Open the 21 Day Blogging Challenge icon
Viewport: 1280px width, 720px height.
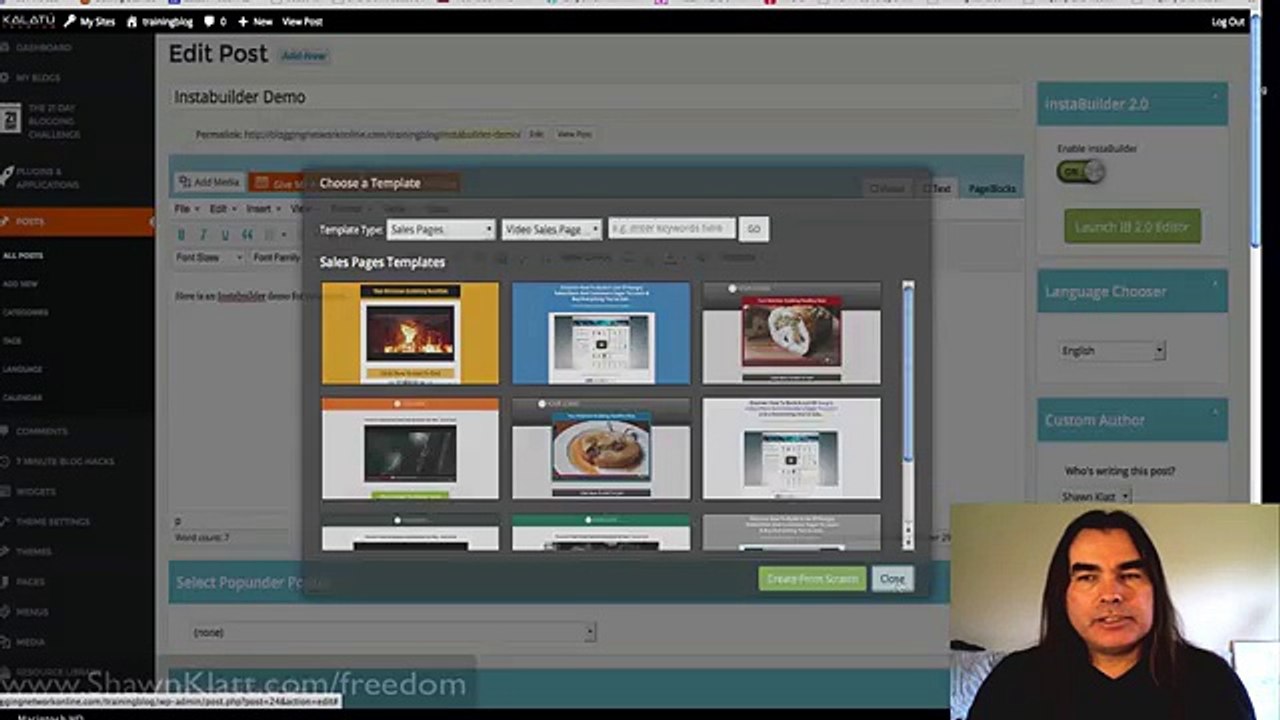click(x=9, y=117)
